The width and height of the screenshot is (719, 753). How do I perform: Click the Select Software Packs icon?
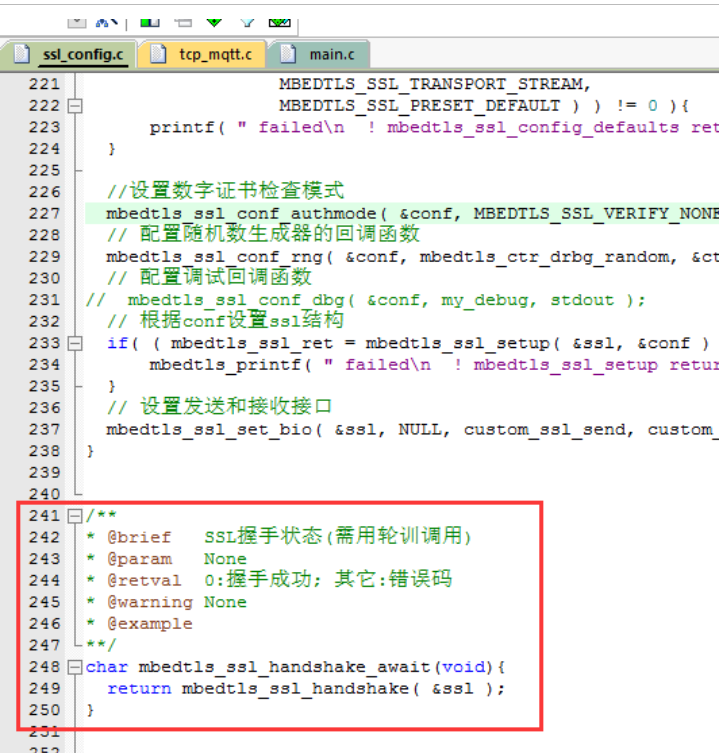coord(247,20)
